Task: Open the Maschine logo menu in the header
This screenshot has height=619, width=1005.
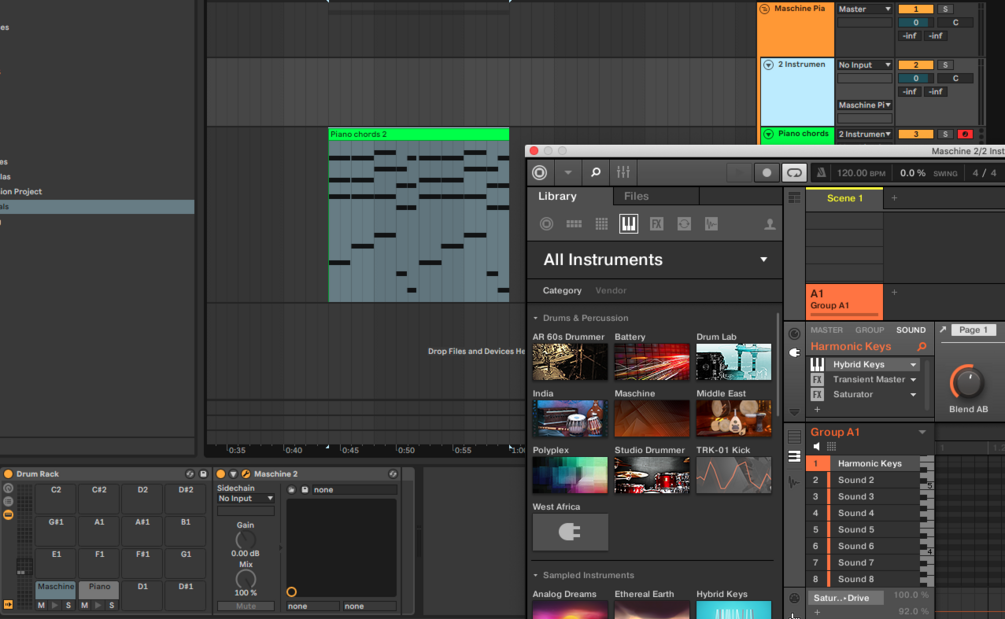Action: tap(540, 172)
